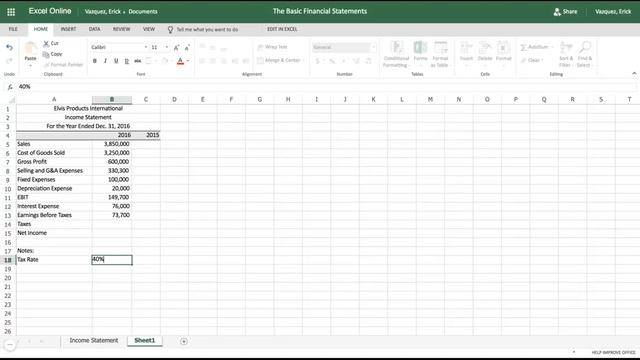This screenshot has width=640, height=360.
Task: Click the Earnings Before Taxes value 73,700
Action: click(x=112, y=215)
